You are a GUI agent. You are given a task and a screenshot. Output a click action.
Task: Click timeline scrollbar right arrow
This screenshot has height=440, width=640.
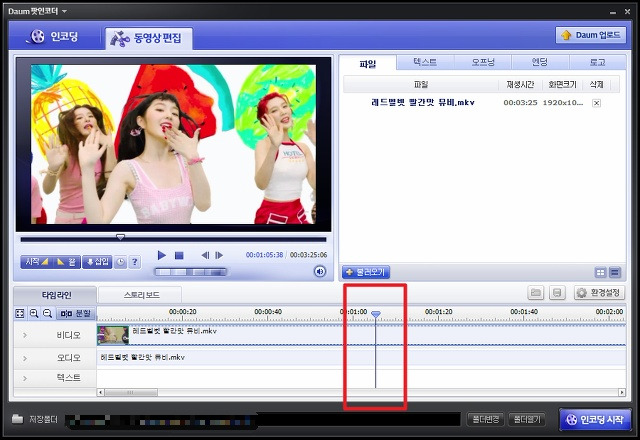point(622,393)
